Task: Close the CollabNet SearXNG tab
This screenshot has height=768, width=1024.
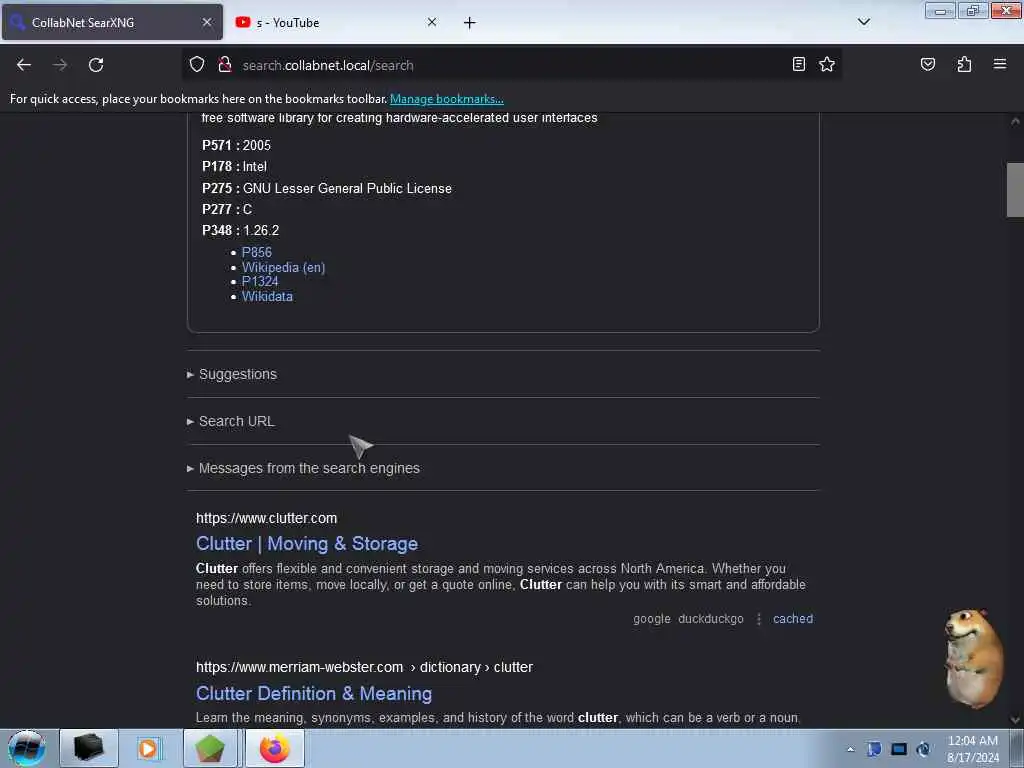Action: tap(207, 22)
